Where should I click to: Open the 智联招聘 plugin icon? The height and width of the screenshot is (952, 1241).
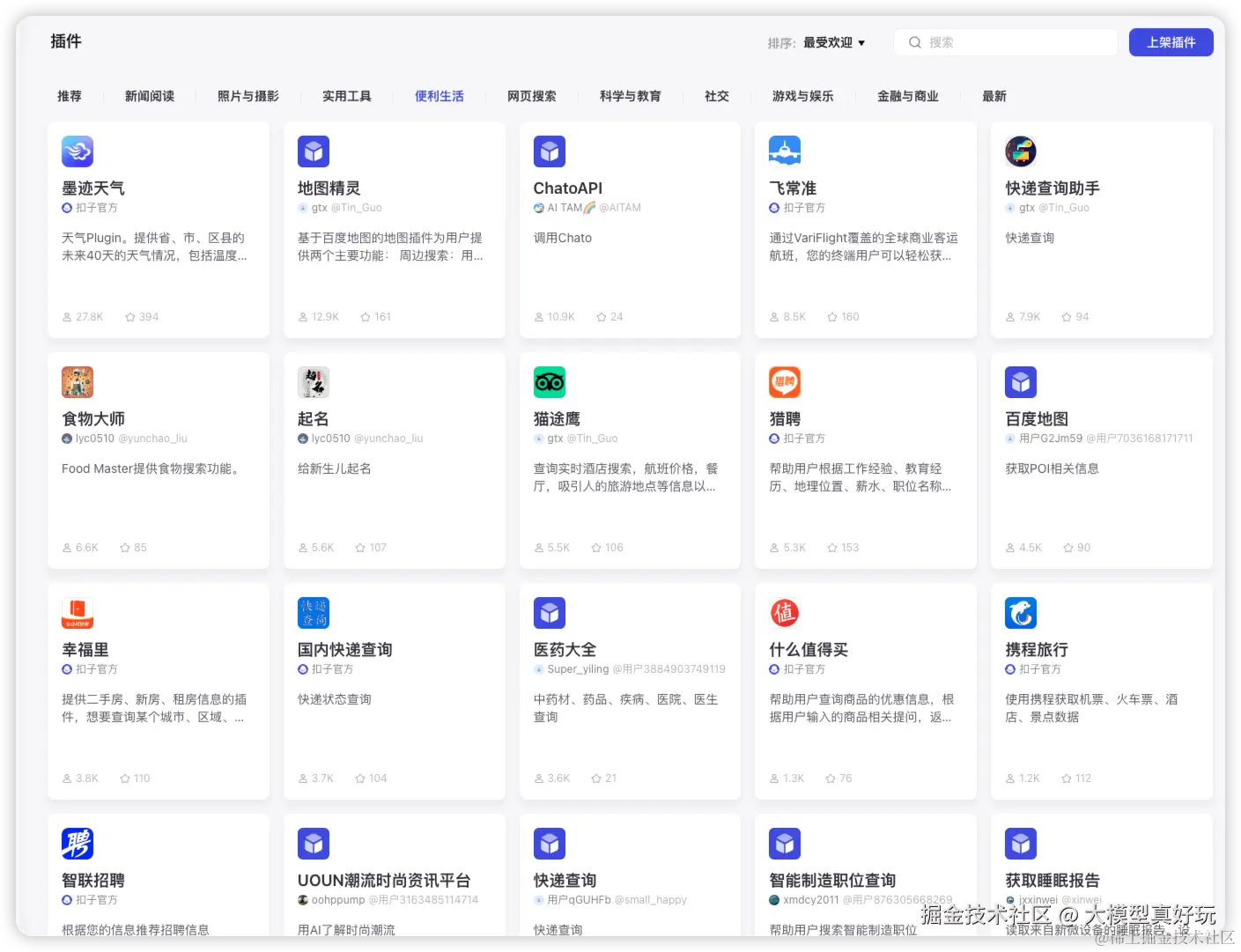pyautogui.click(x=78, y=844)
